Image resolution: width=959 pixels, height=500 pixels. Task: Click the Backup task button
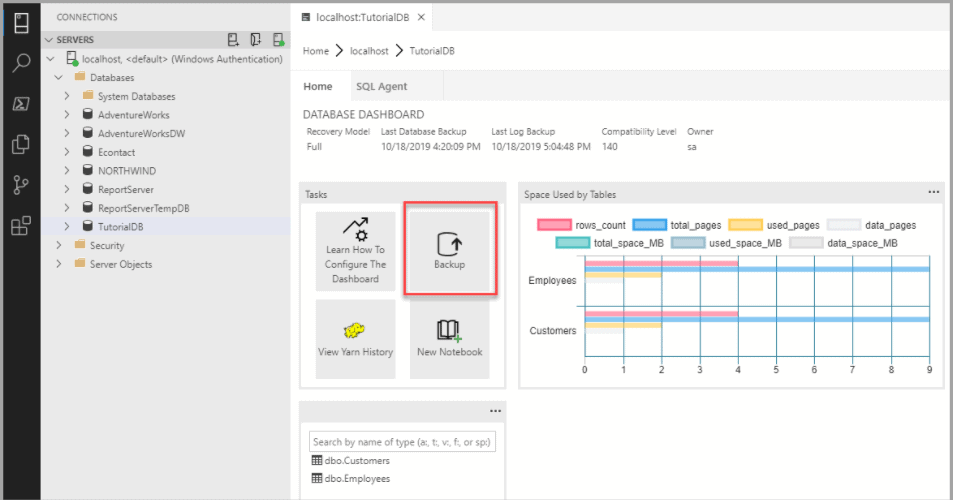point(449,250)
